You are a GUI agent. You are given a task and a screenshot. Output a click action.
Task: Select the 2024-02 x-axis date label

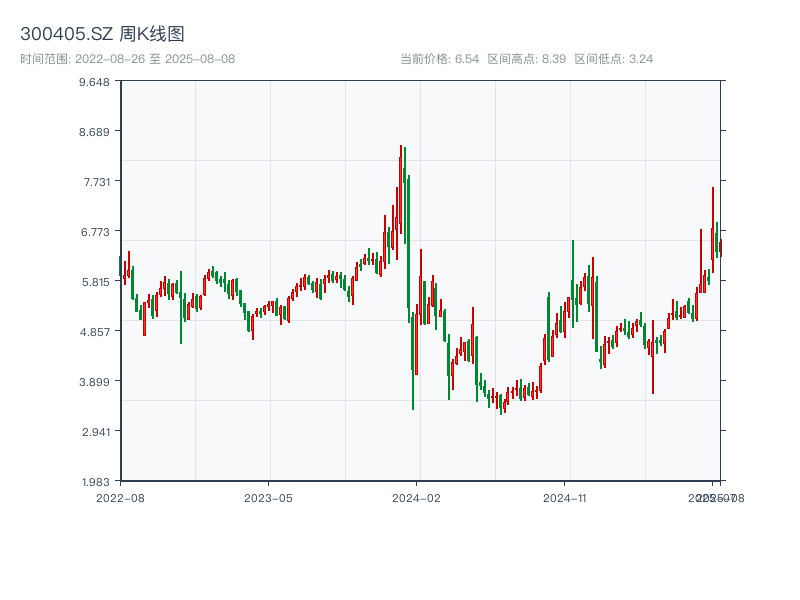tap(417, 497)
